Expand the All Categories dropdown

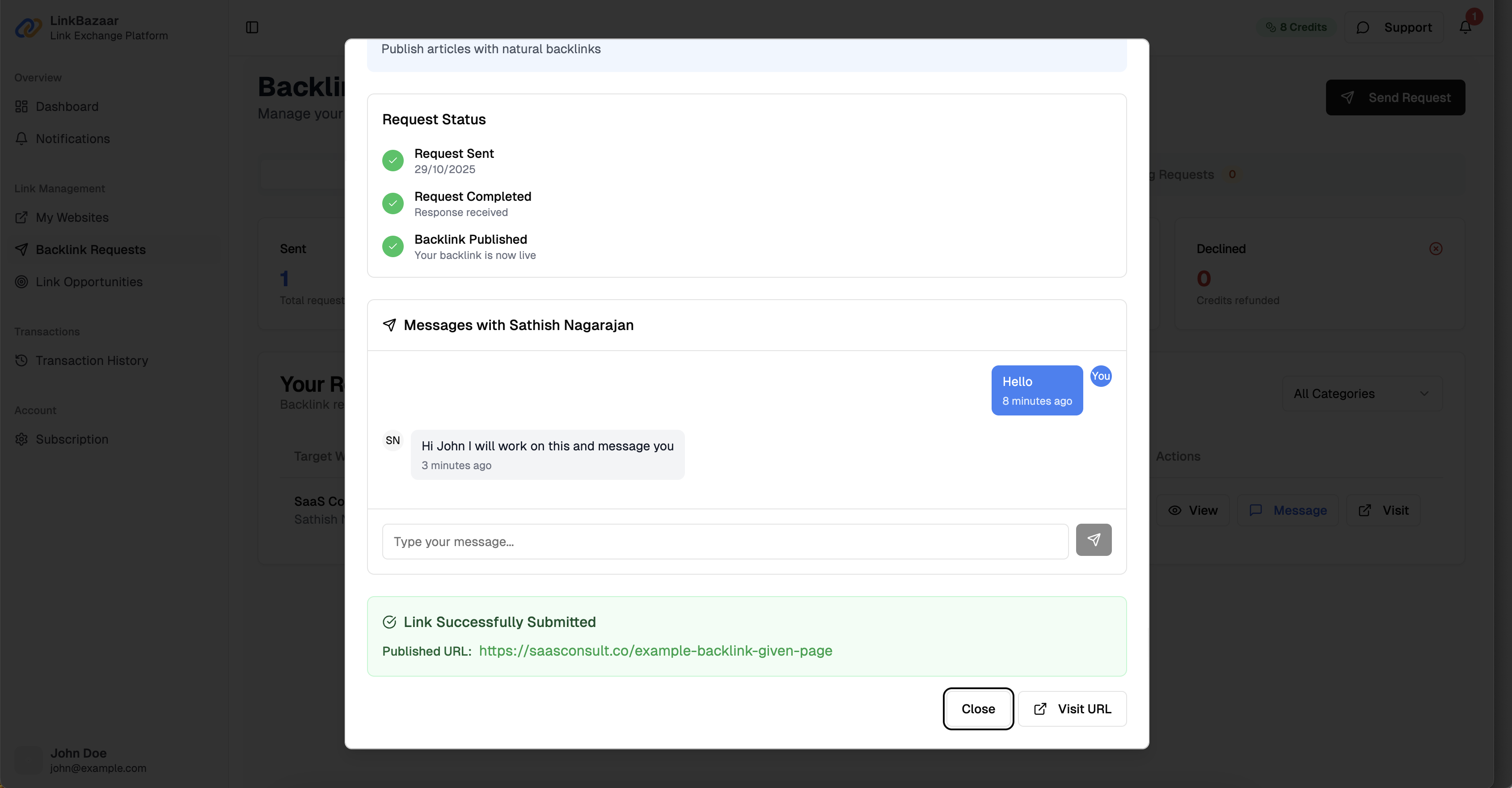click(1361, 394)
